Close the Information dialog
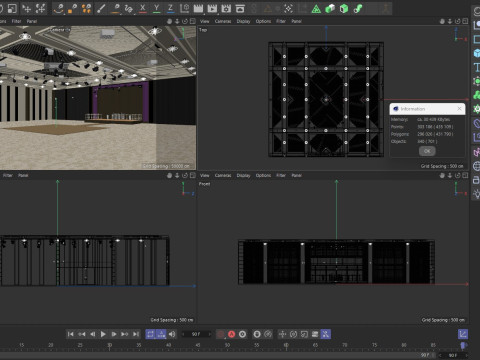Screen dimensions: 480x360 [x=459, y=109]
